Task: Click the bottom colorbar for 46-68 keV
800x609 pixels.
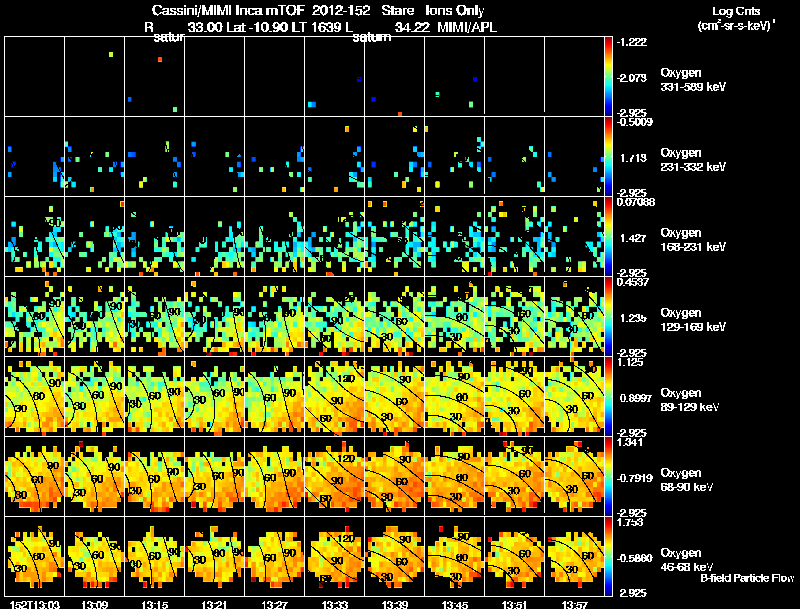Action: coord(608,556)
